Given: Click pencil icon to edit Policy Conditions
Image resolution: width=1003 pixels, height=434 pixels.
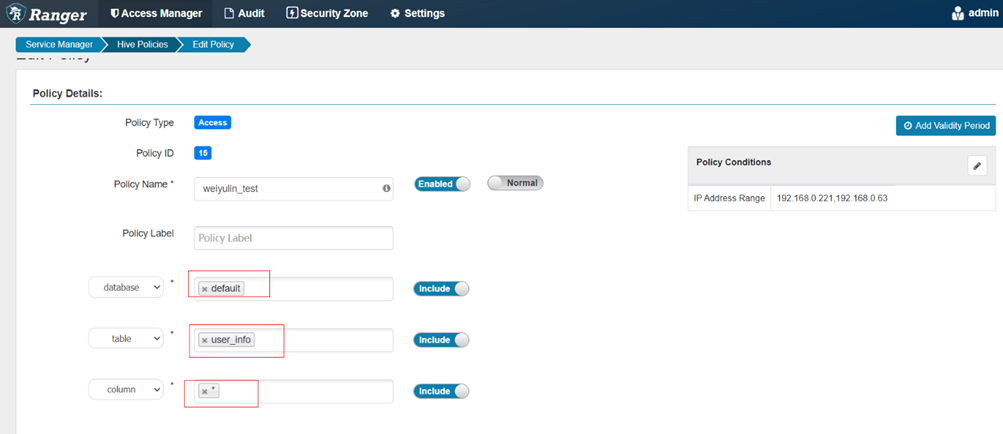Looking at the screenshot, I should 977,166.
